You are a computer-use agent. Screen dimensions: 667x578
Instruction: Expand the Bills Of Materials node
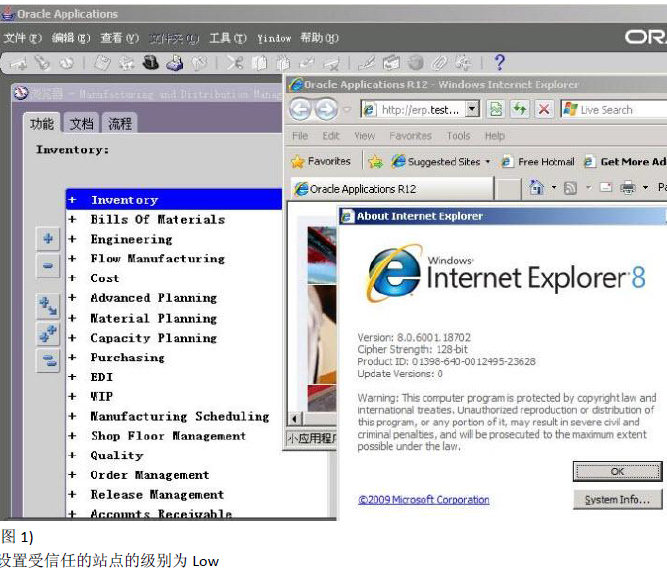[72, 219]
